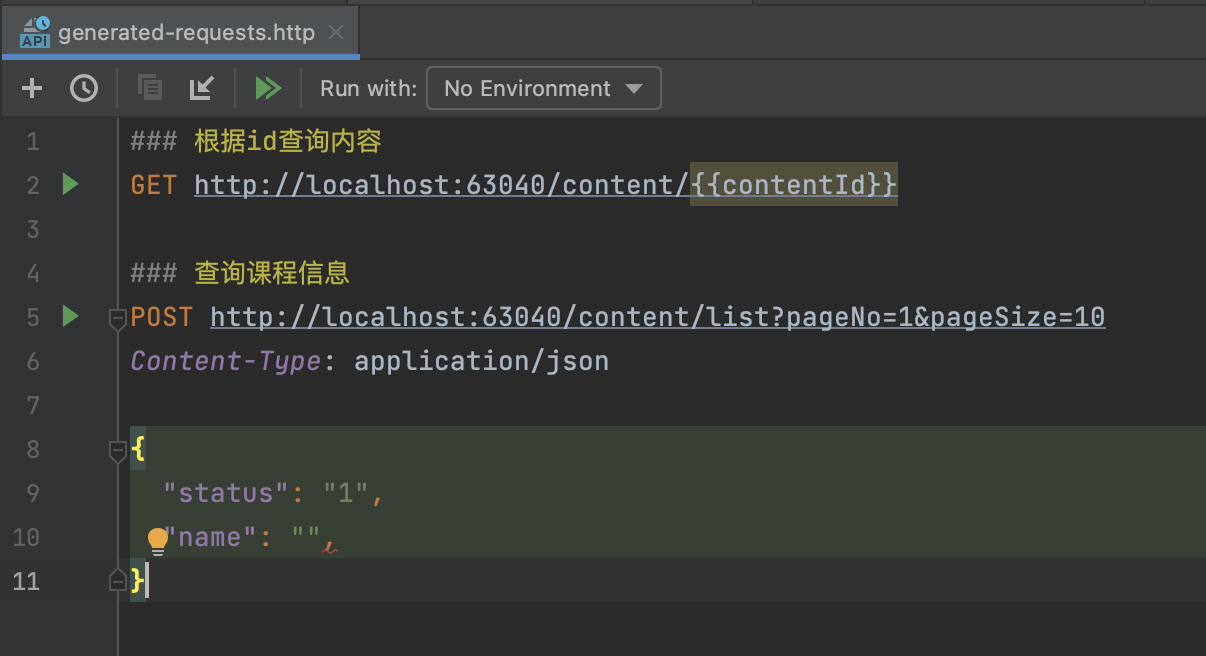The width and height of the screenshot is (1206, 656).
Task: Open the requests history clock icon
Action: [84, 89]
